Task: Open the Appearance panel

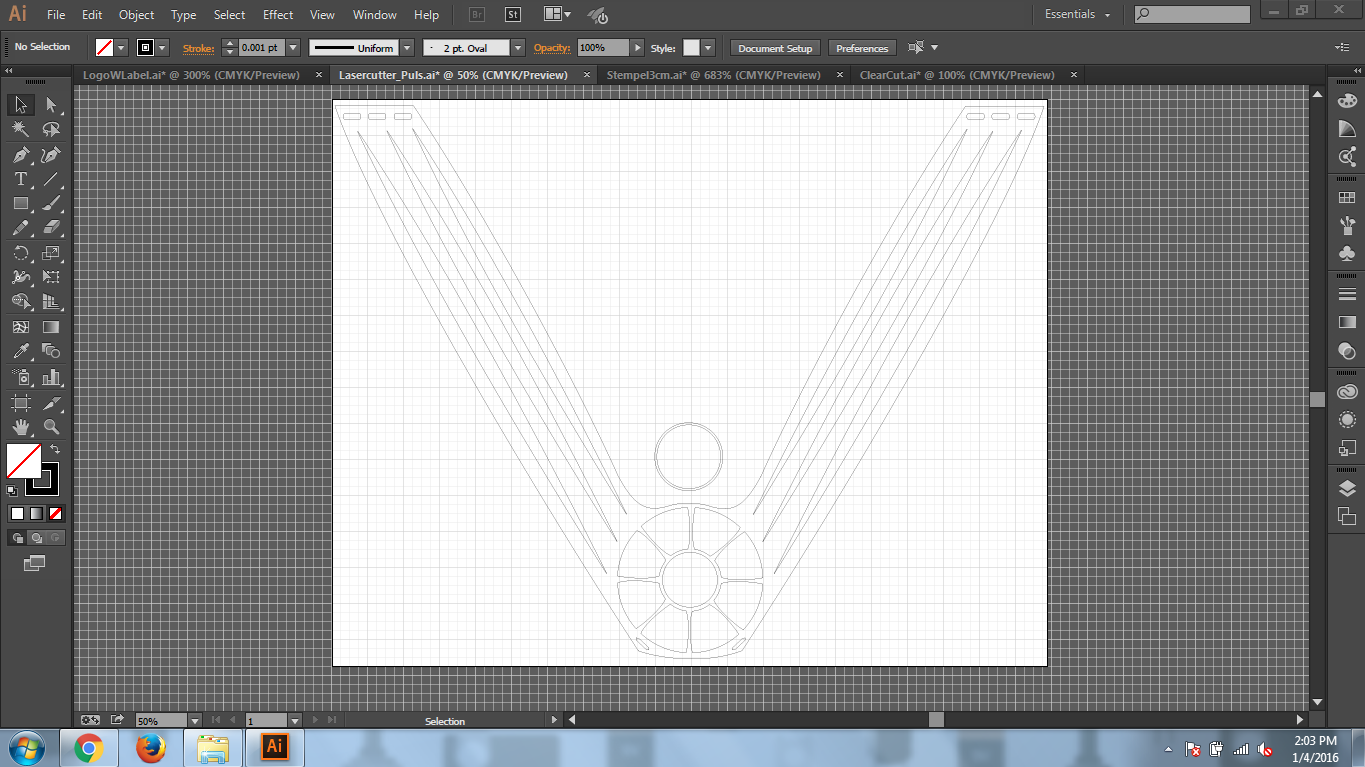Action: [1347, 420]
